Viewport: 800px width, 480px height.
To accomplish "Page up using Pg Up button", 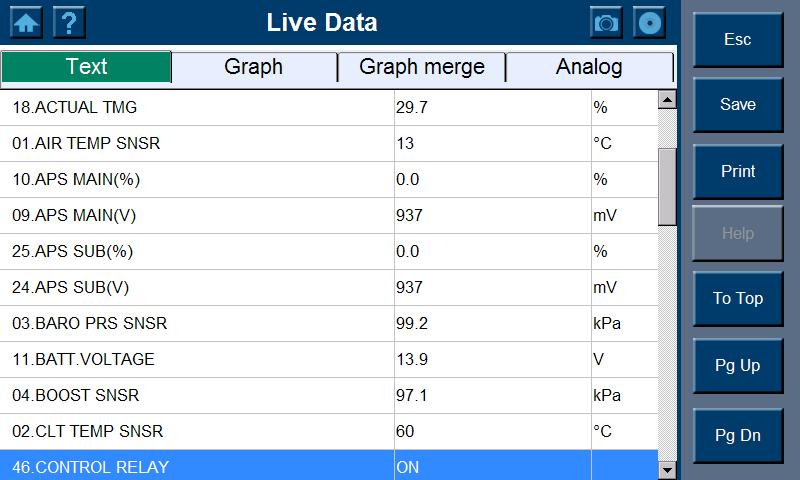I will tap(738, 365).
